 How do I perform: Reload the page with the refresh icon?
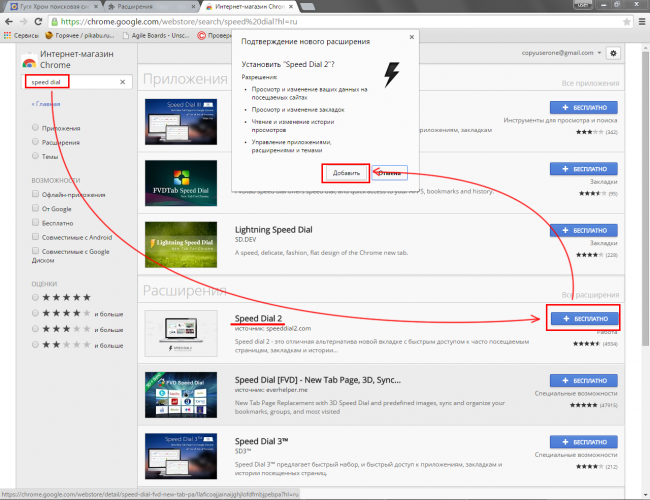coord(38,22)
